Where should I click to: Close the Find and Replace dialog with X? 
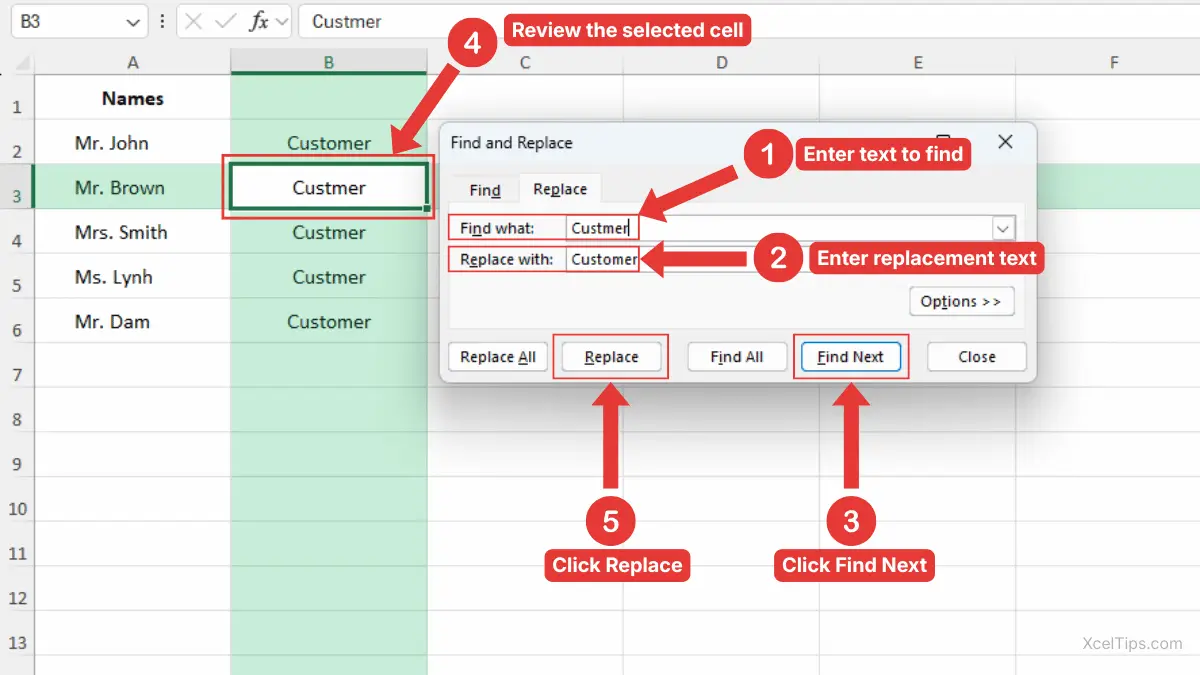[x=1005, y=142]
